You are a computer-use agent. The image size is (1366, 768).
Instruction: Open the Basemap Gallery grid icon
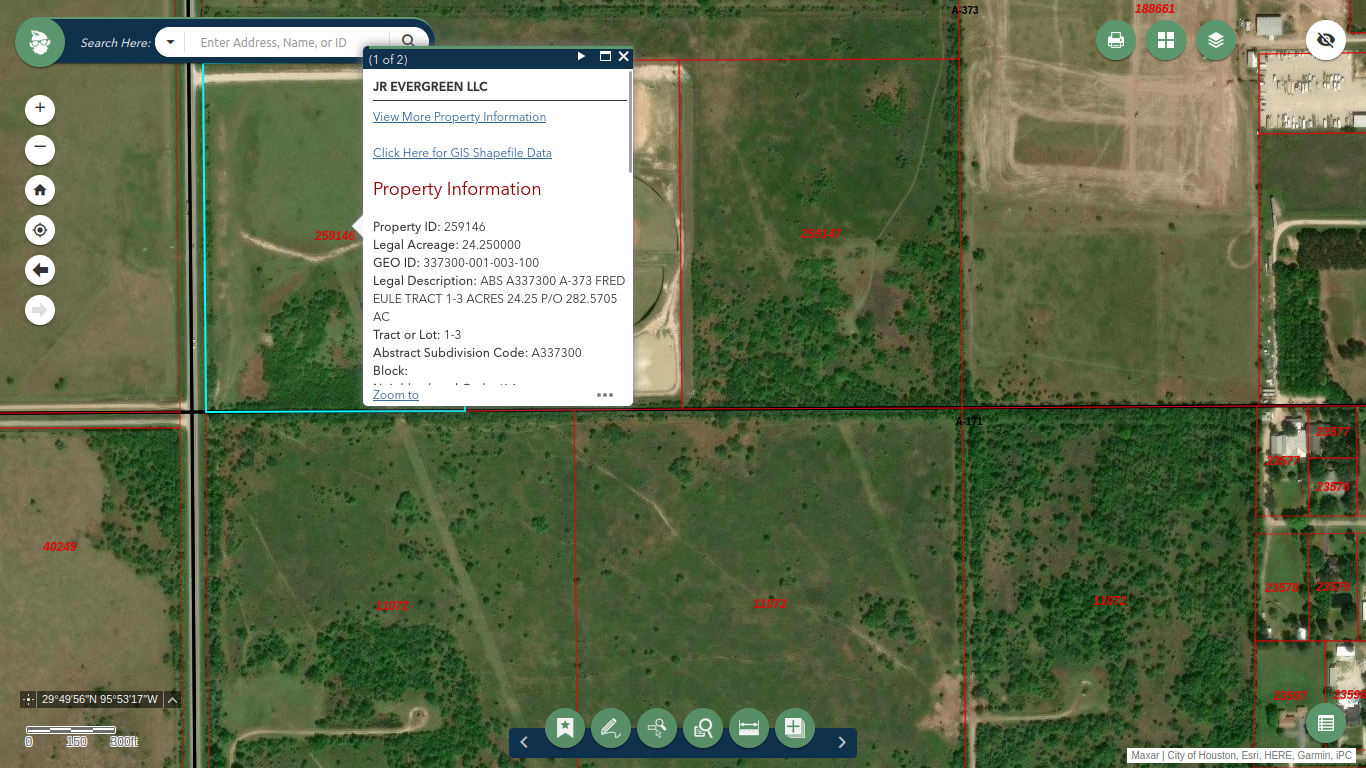[1166, 40]
